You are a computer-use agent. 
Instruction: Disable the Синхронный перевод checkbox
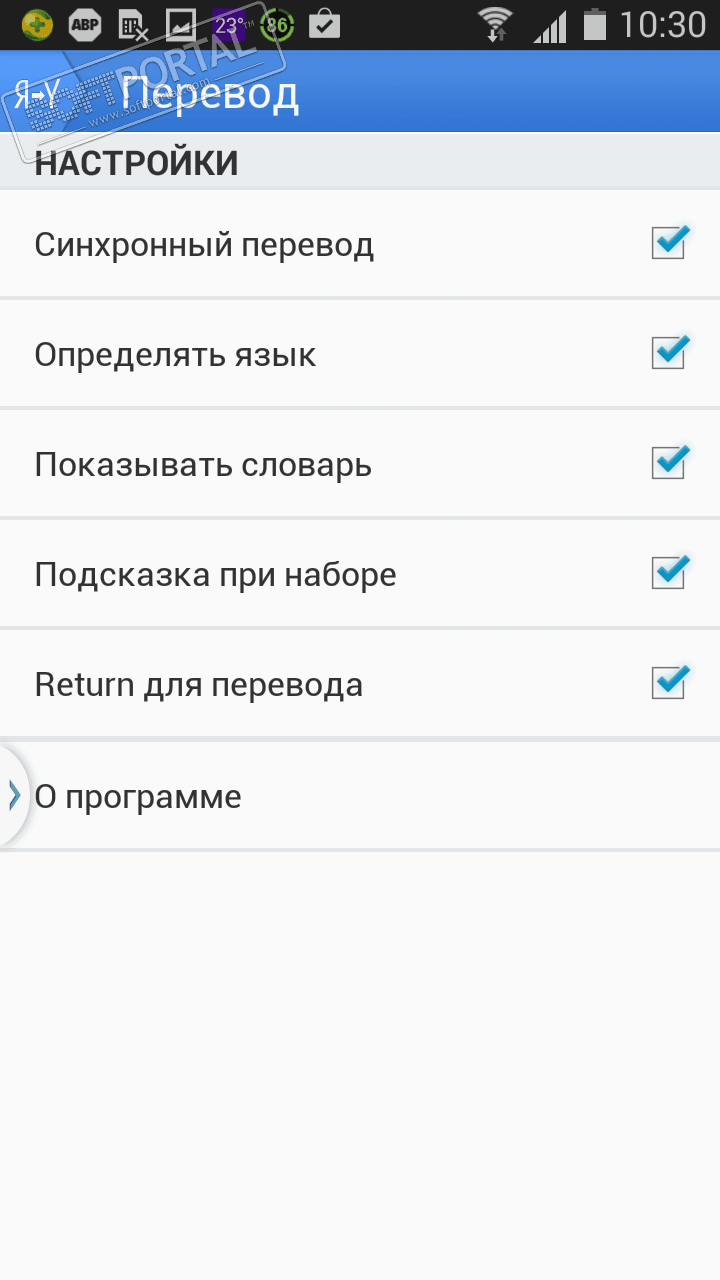(x=668, y=243)
